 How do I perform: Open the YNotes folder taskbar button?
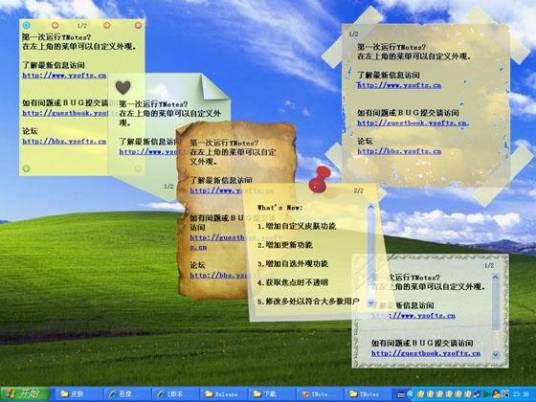click(367, 394)
